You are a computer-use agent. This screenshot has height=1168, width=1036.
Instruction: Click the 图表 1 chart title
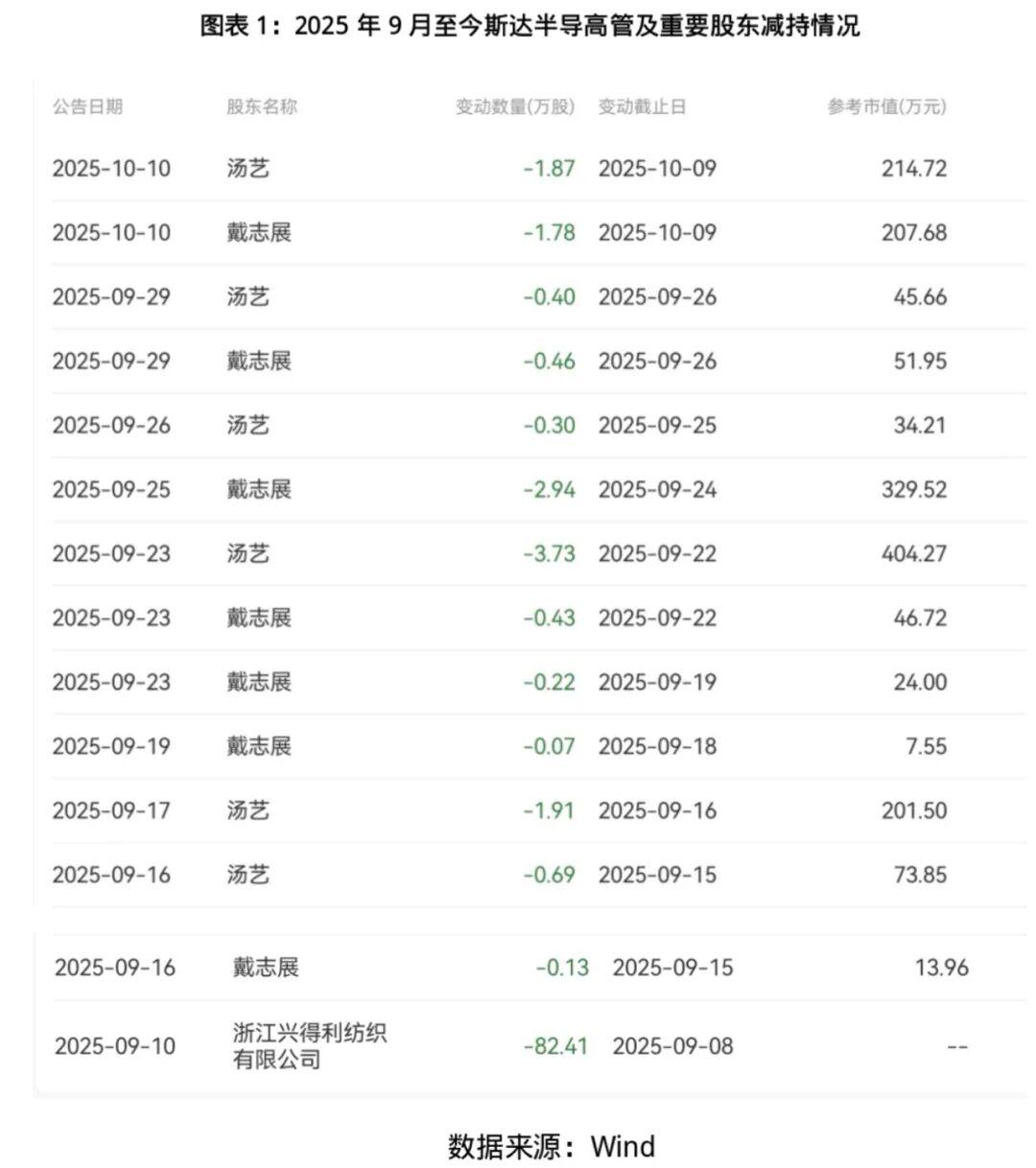(530, 26)
